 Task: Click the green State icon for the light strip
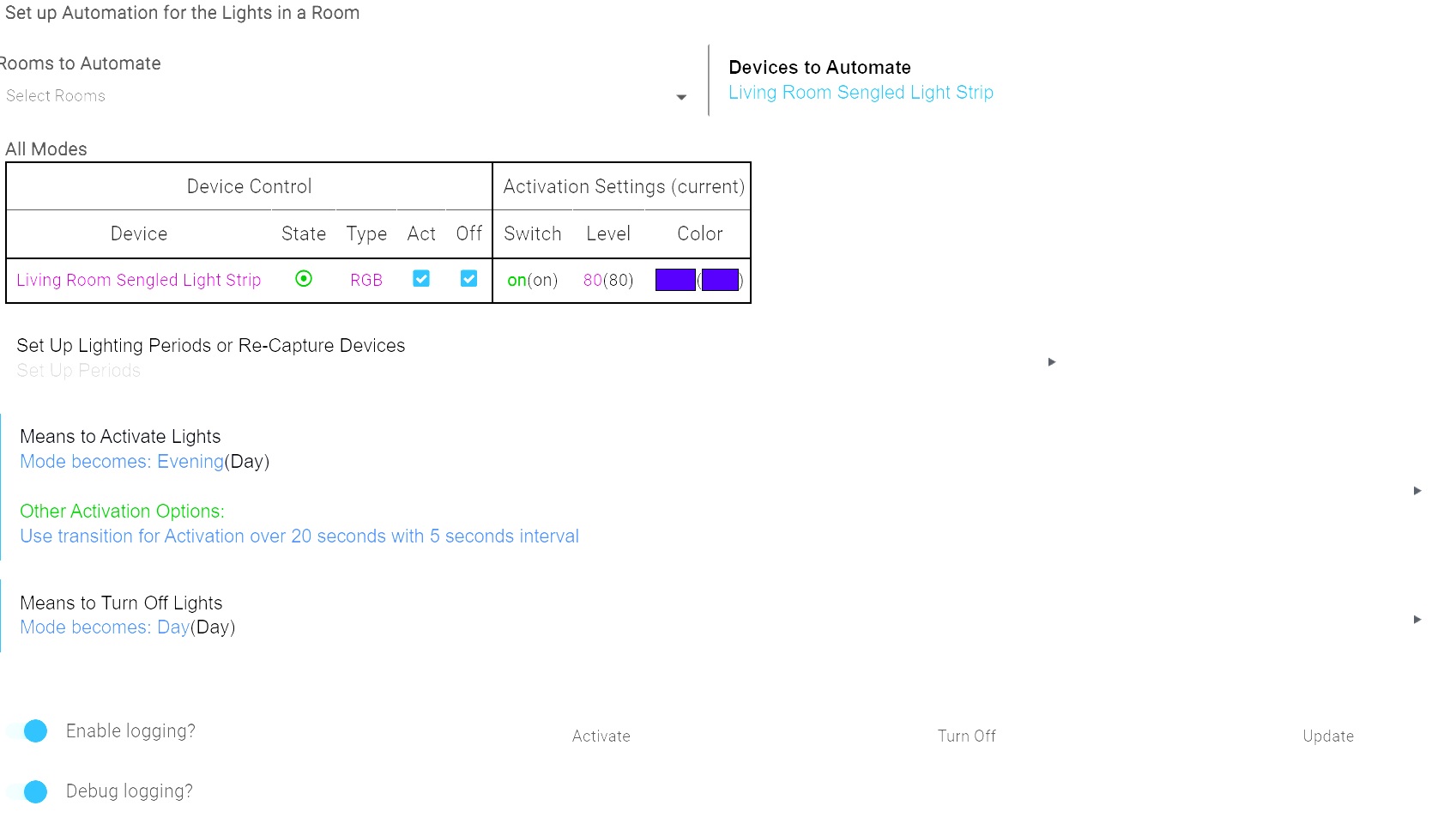[x=304, y=279]
